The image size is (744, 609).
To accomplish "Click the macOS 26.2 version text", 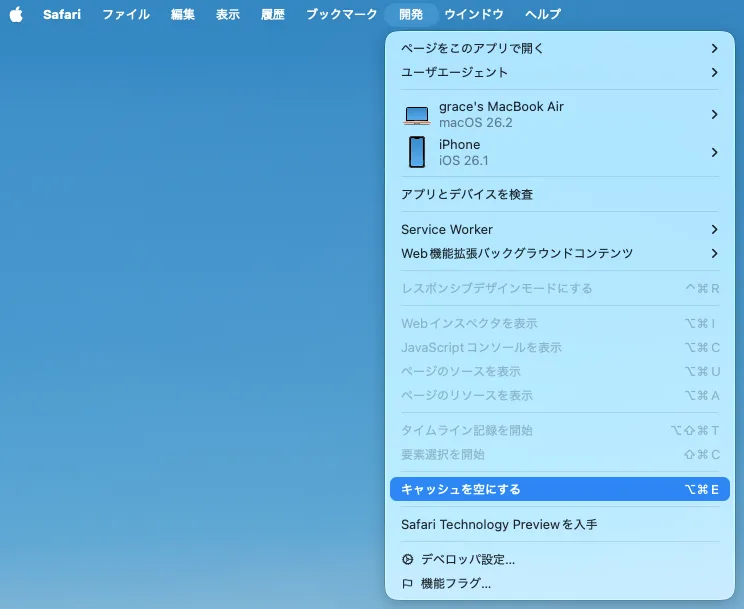I will click(475, 122).
